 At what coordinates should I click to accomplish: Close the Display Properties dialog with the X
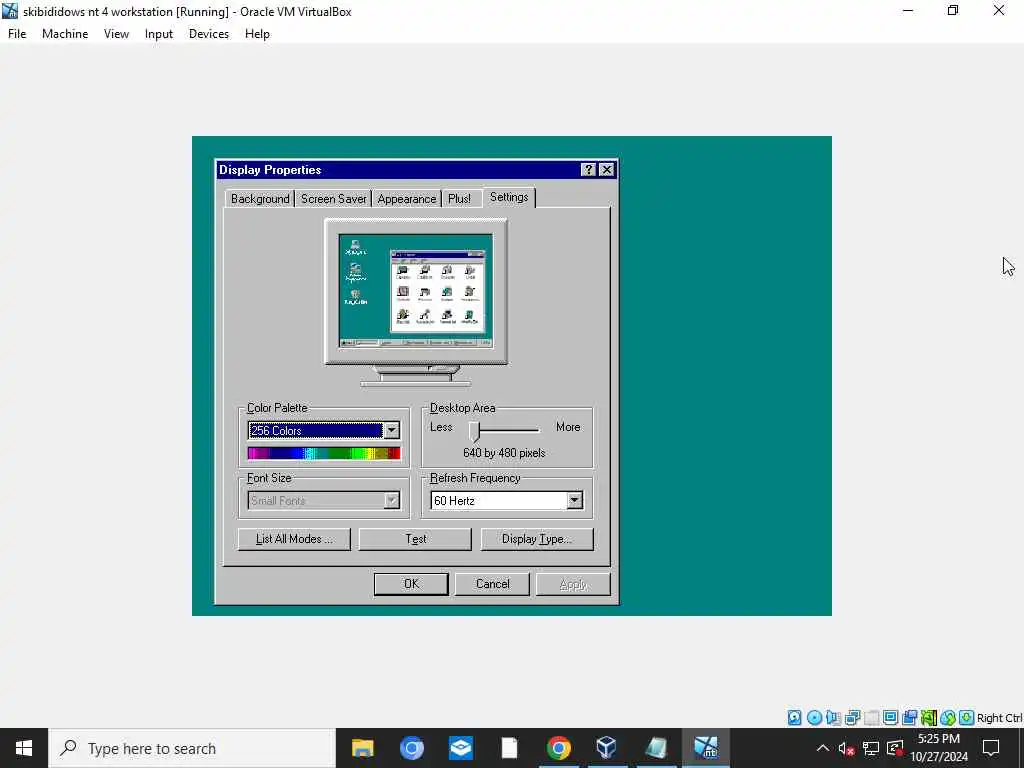tap(607, 170)
